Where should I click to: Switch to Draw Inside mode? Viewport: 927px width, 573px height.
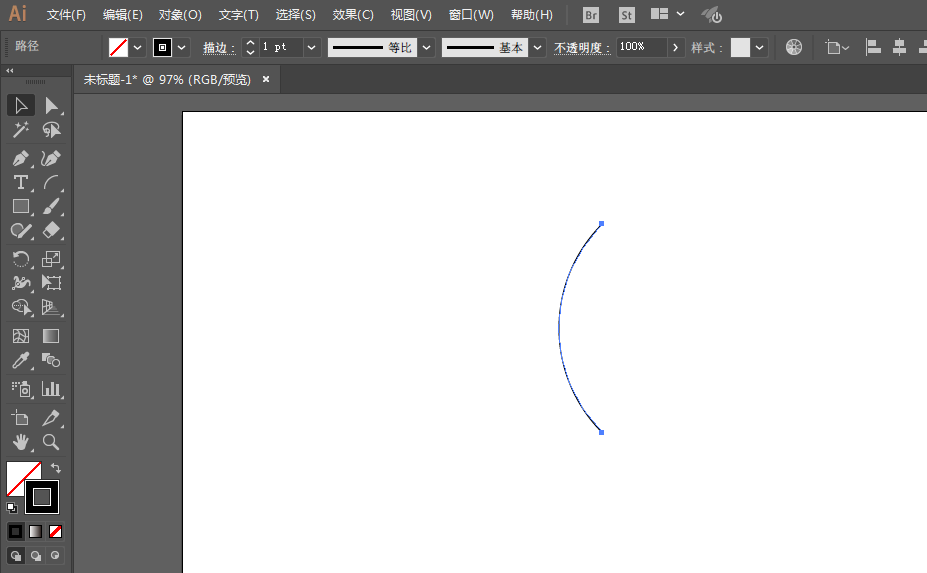point(56,555)
